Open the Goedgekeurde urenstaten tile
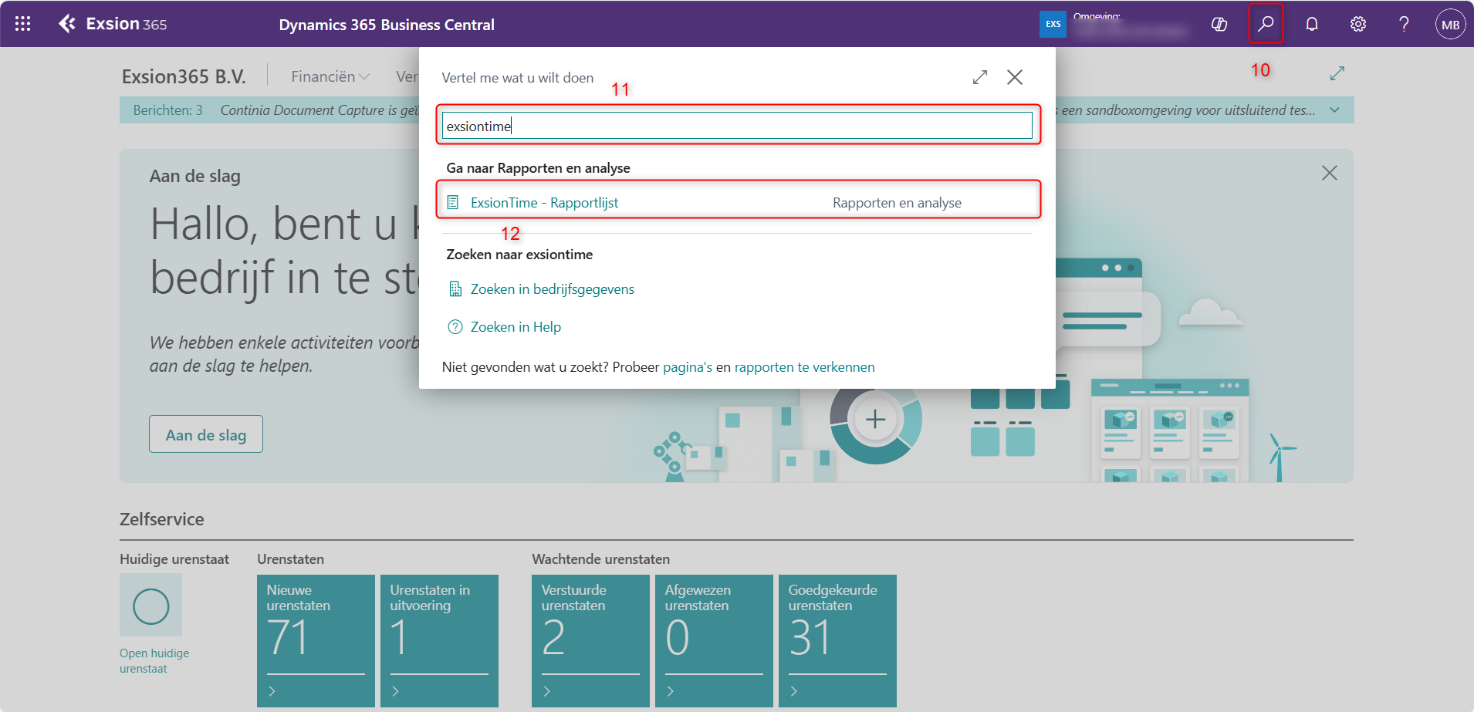Screen dimensions: 1474x712 tap(837, 641)
